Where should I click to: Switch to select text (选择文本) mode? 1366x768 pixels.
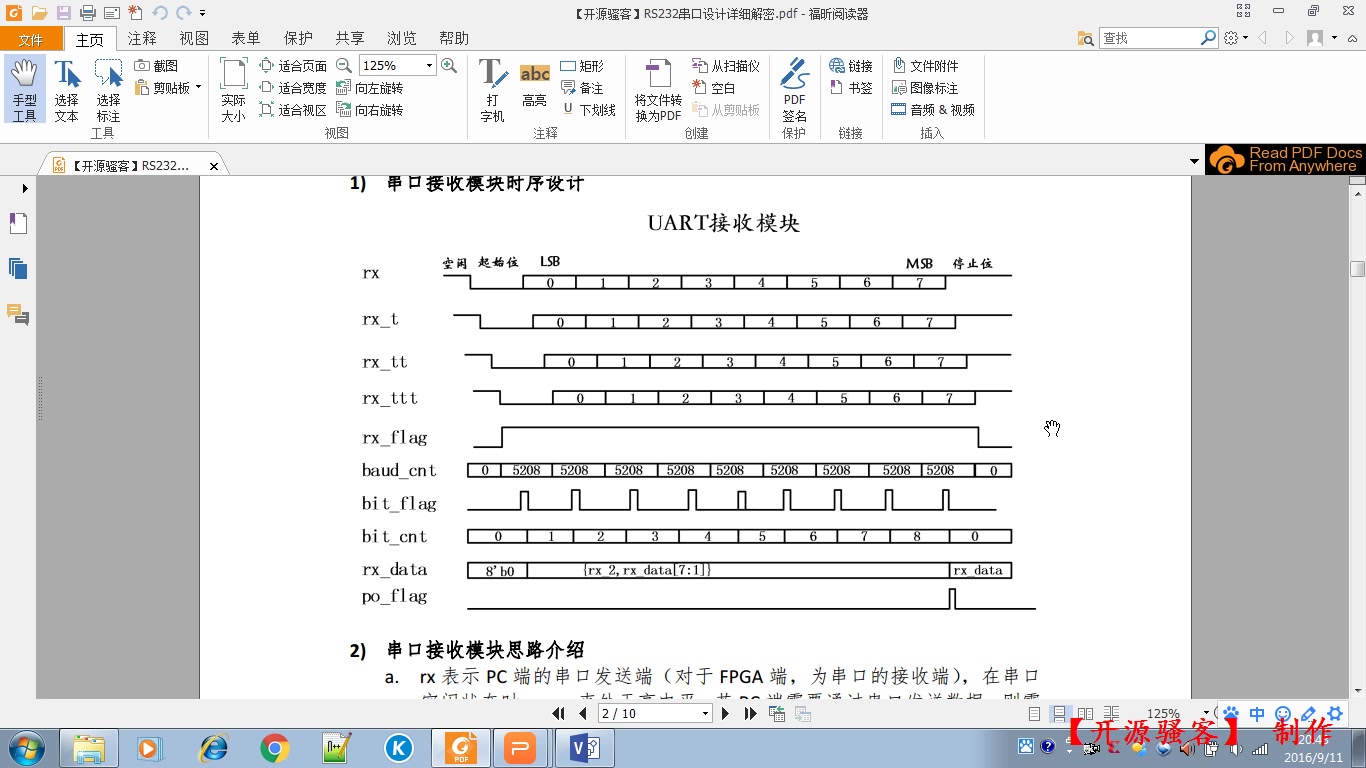[x=66, y=88]
